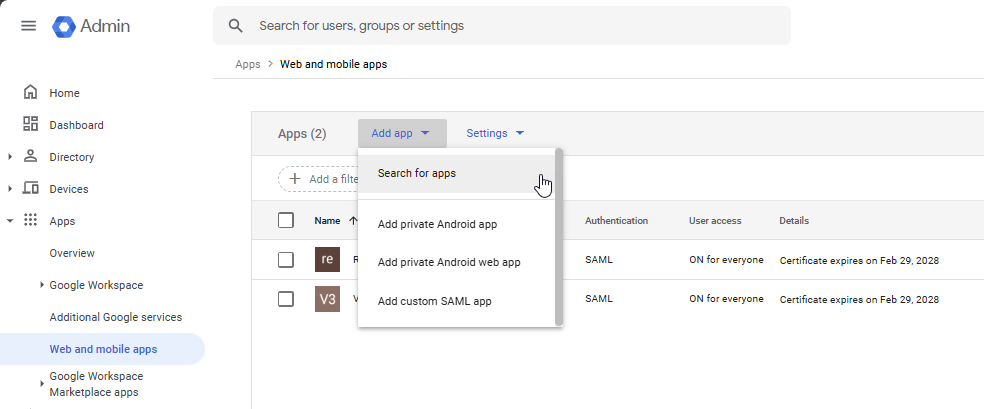Click SAML in the 'V3' app row
The width and height of the screenshot is (984, 409).
coord(599,299)
